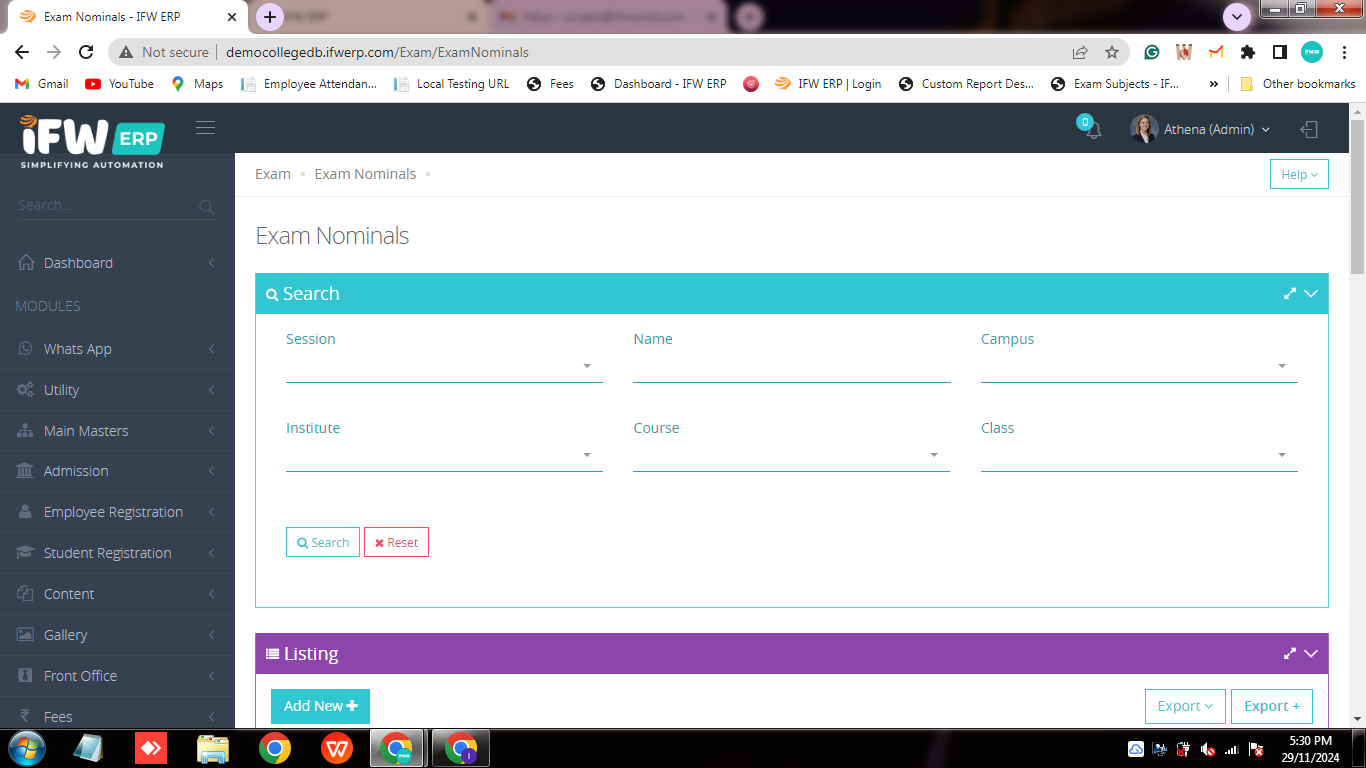Click the Content copy icon
This screenshot has height=768, width=1366.
pos(25,594)
